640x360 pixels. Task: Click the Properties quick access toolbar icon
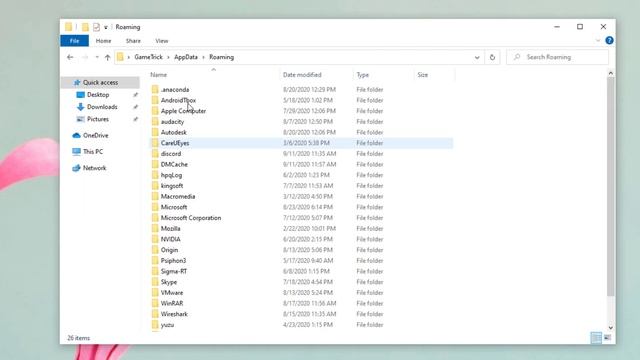(96, 27)
